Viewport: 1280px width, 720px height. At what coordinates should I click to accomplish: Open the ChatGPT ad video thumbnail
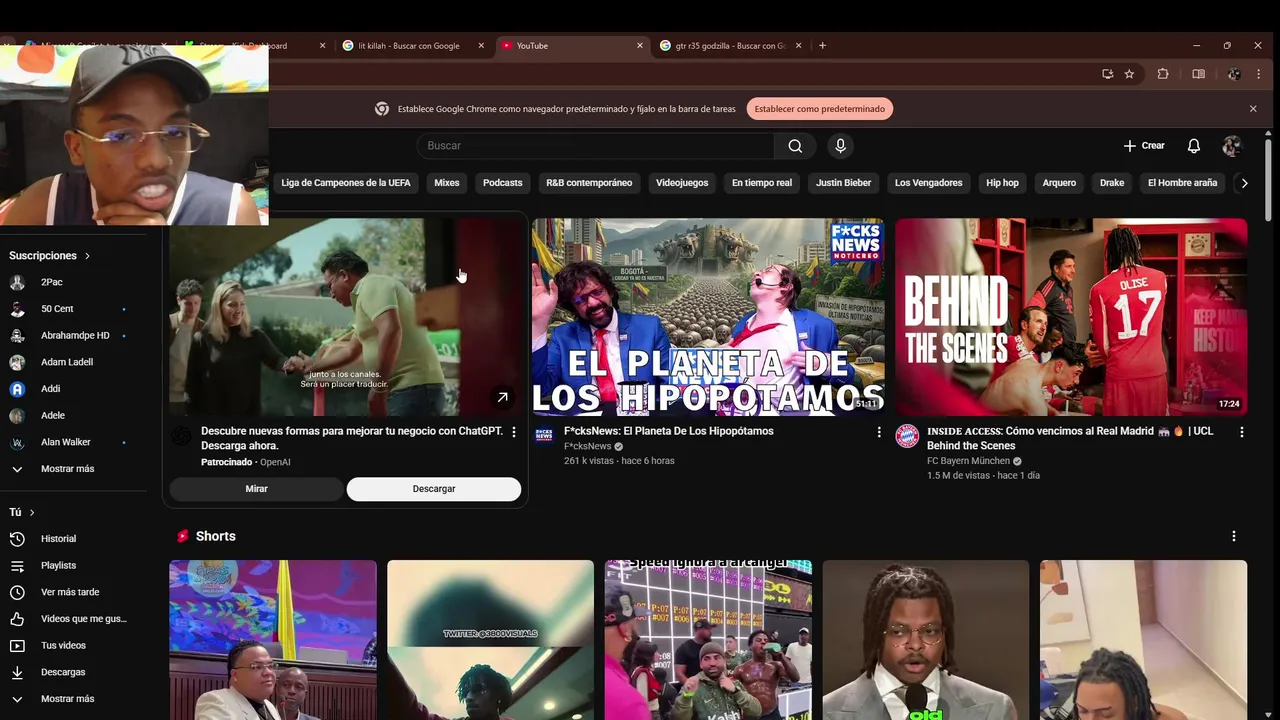click(347, 317)
